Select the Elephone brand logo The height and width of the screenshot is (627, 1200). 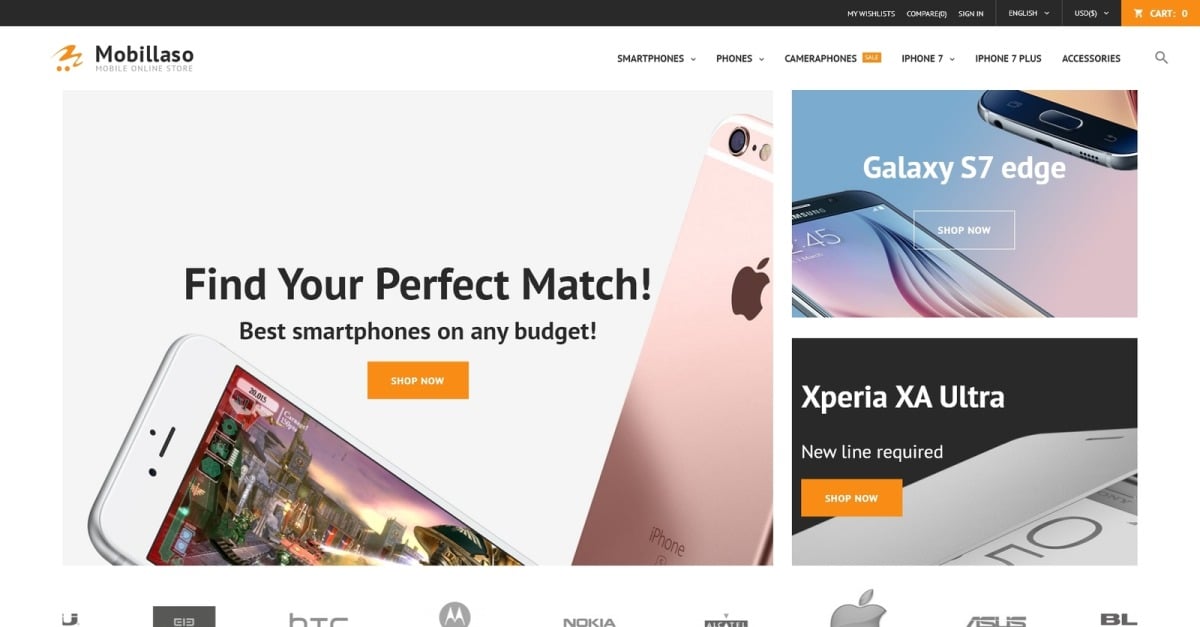[x=184, y=616]
